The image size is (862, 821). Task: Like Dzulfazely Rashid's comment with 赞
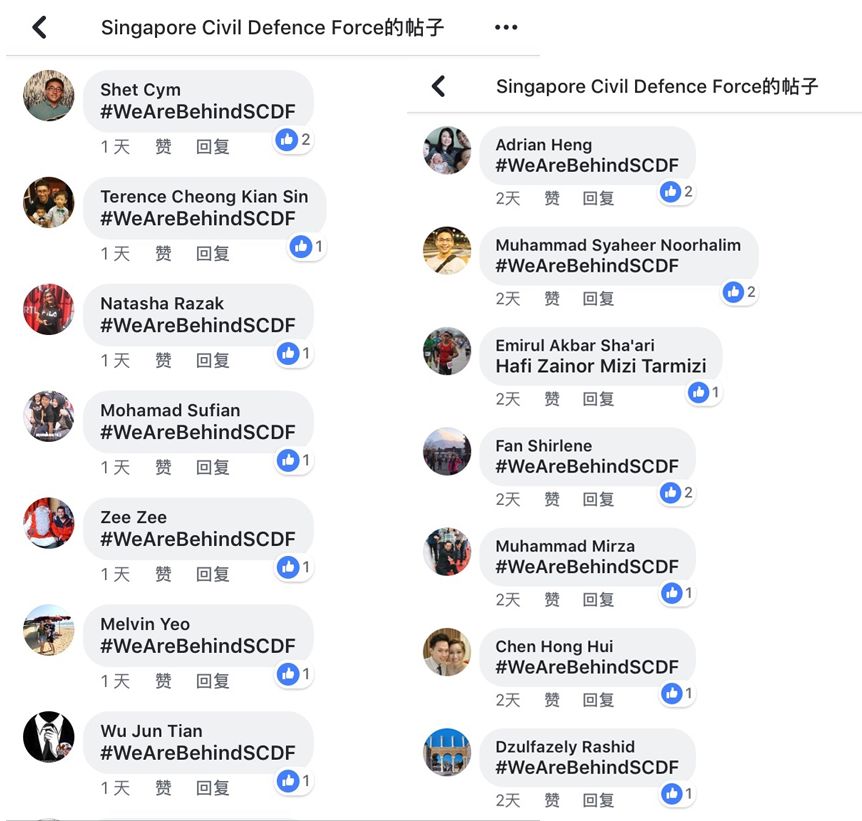(552, 800)
